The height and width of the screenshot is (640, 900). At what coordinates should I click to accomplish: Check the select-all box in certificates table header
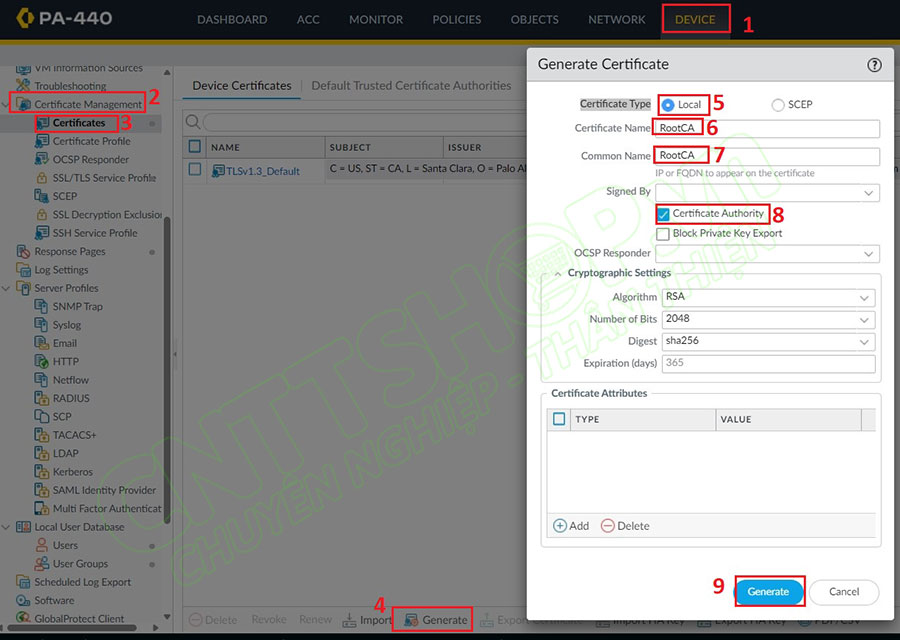195,146
